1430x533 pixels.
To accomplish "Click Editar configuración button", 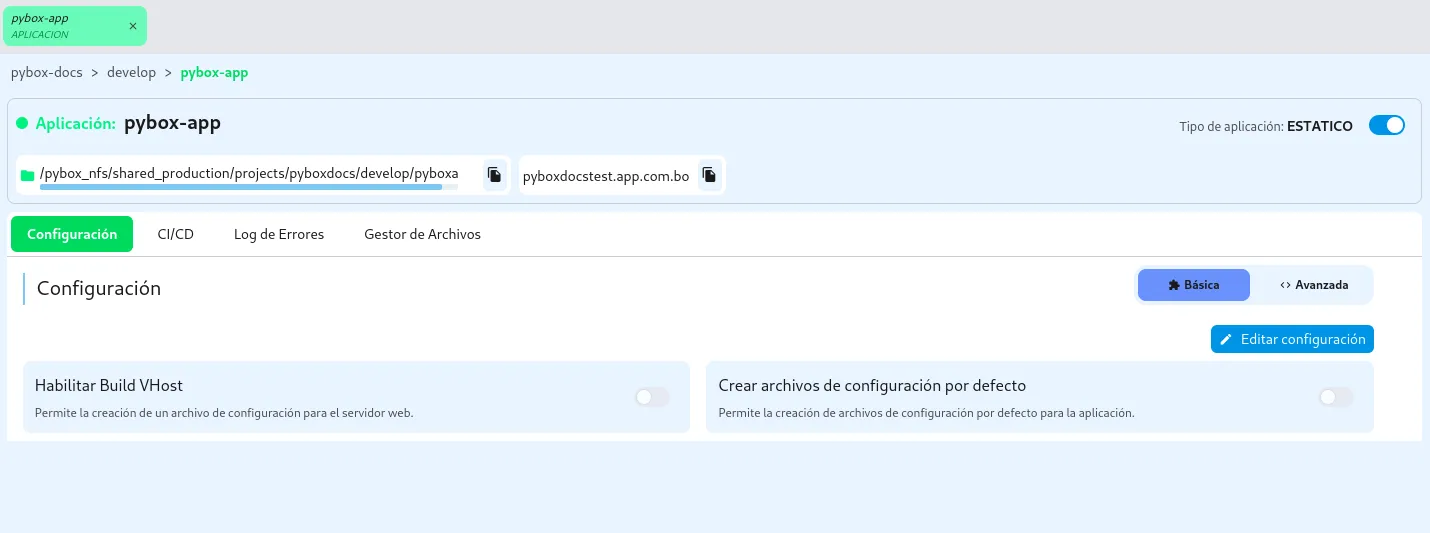I will coord(1292,339).
